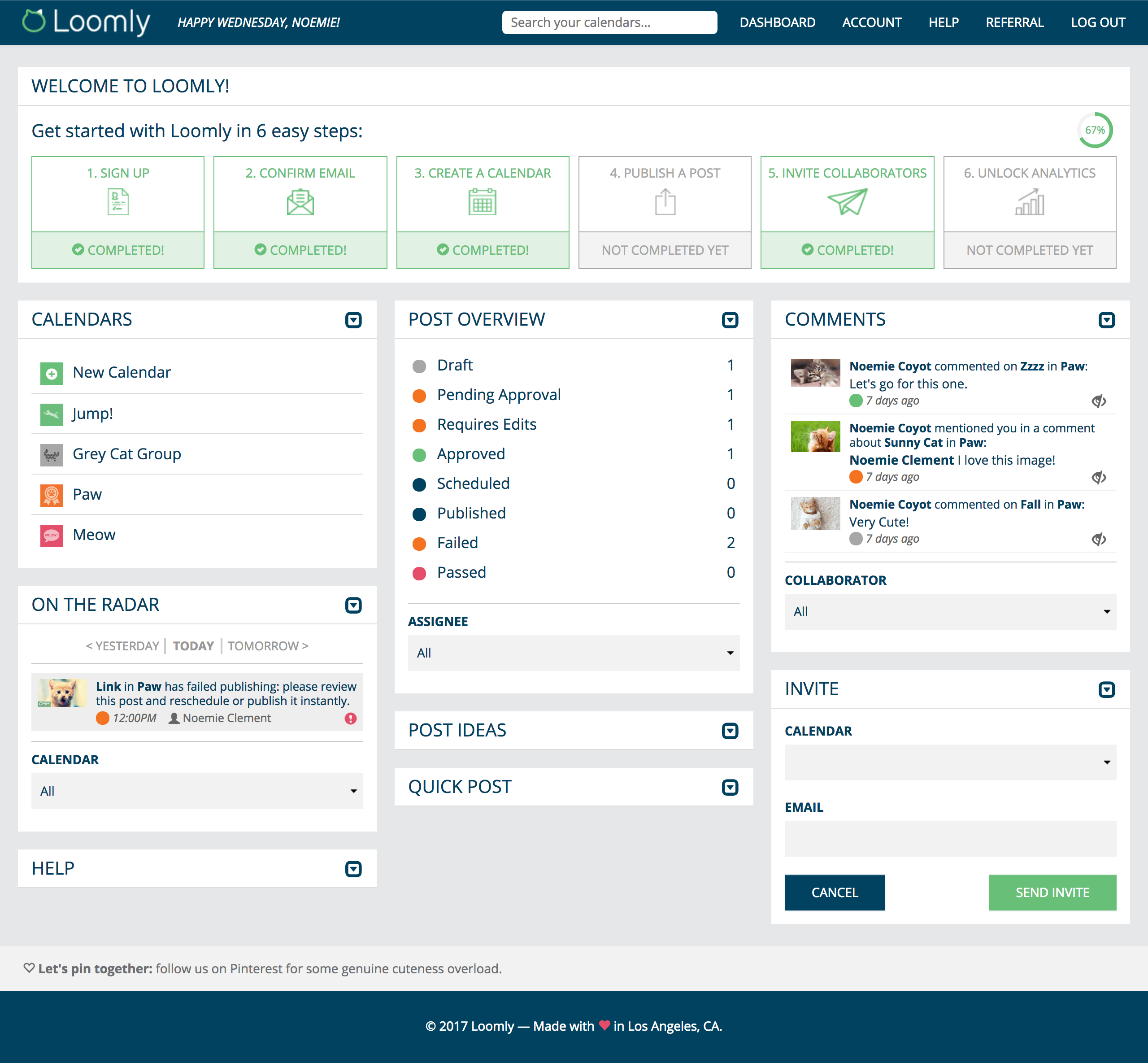
Task: Click the 67% progress circle
Action: (x=1095, y=131)
